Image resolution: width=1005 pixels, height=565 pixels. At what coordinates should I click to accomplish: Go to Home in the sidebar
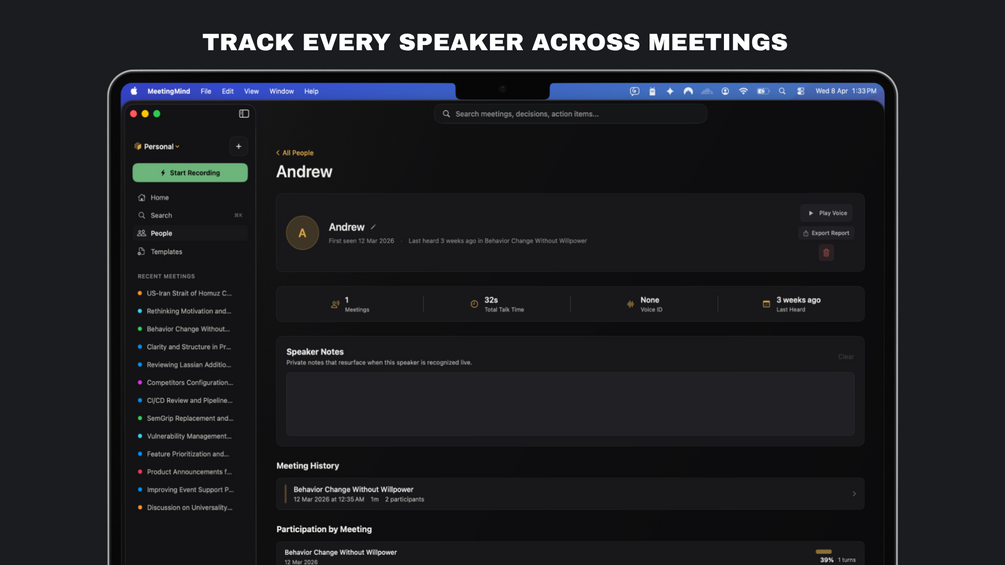pyautogui.click(x=190, y=197)
